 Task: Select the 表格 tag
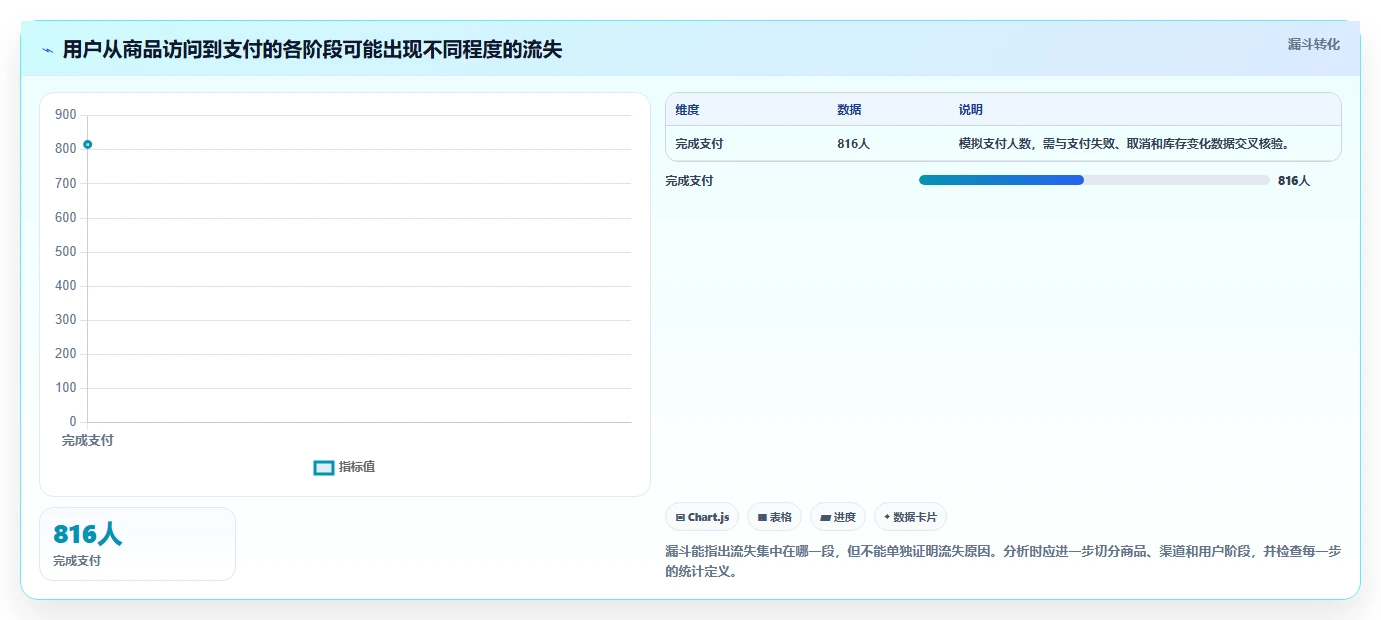tap(774, 517)
